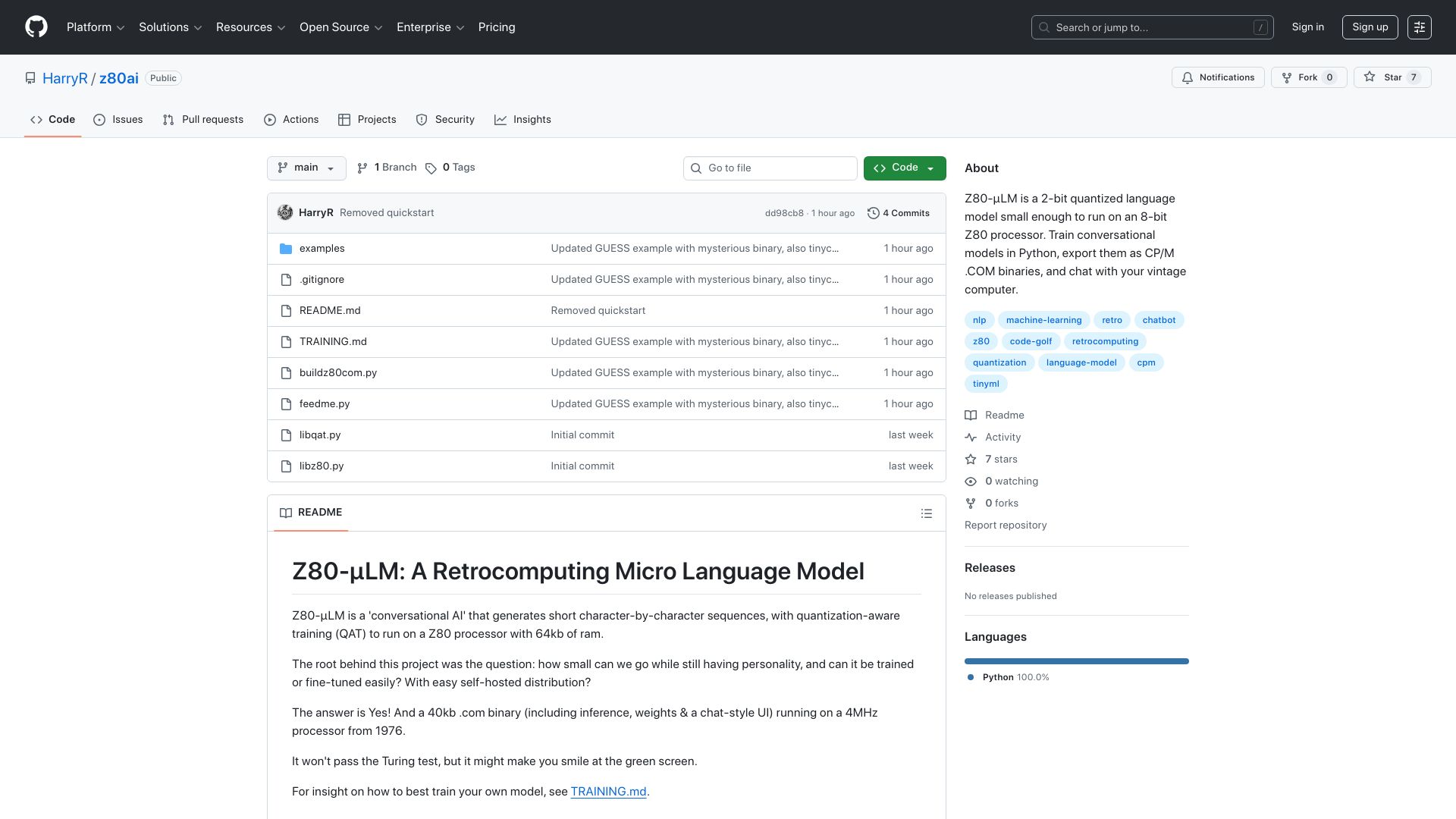Viewport: 1456px width, 819px height.
Task: Click the book icon next to Readme
Action: [971, 416]
